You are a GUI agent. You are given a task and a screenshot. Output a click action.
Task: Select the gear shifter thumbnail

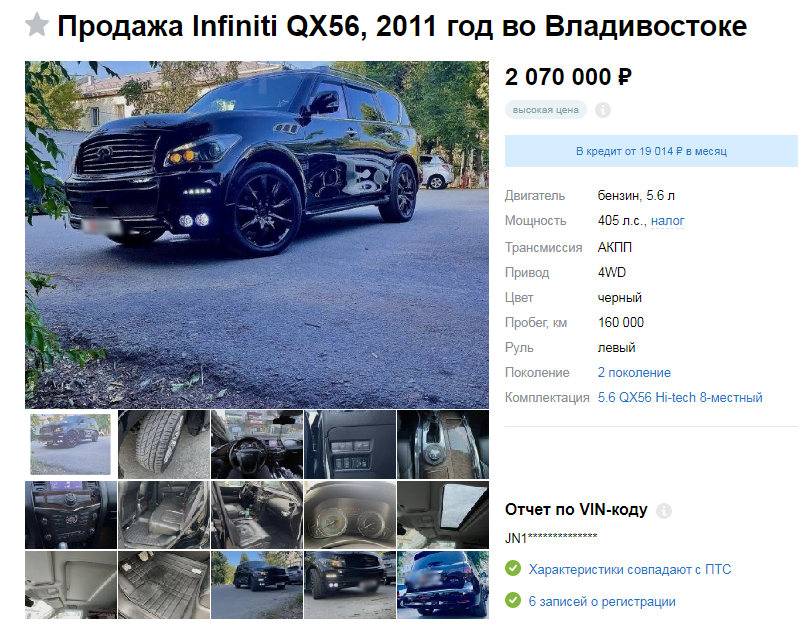click(443, 444)
